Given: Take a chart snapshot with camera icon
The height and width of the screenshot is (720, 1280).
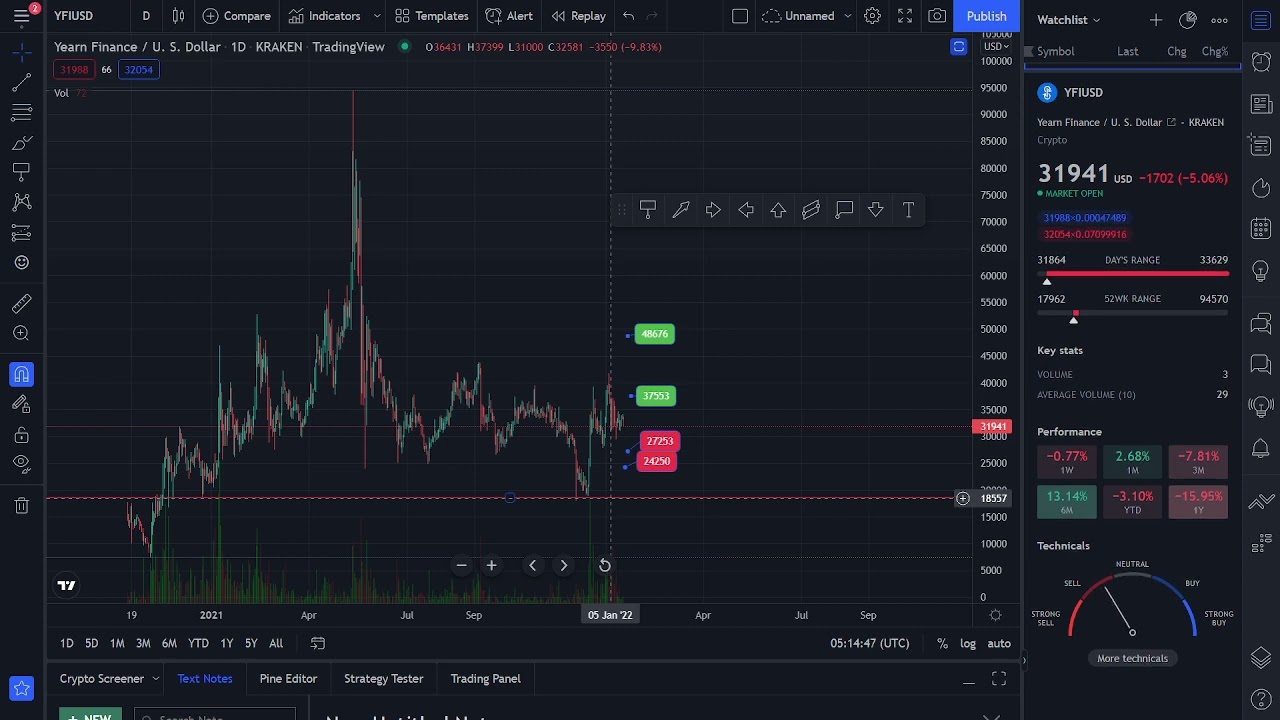Looking at the screenshot, I should click(x=937, y=16).
